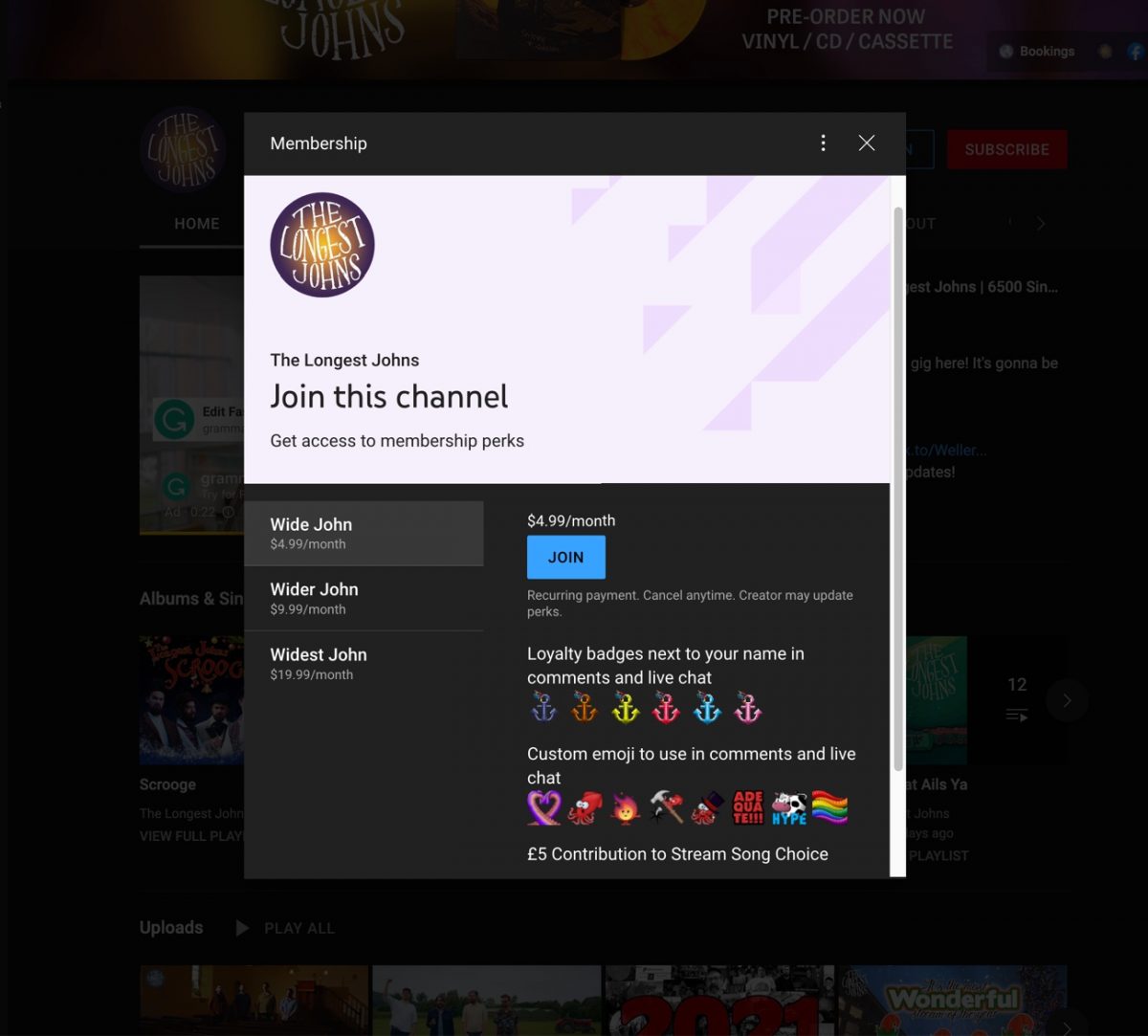Click the ADEQUATE text custom emoji
1148x1036 pixels.
(748, 808)
